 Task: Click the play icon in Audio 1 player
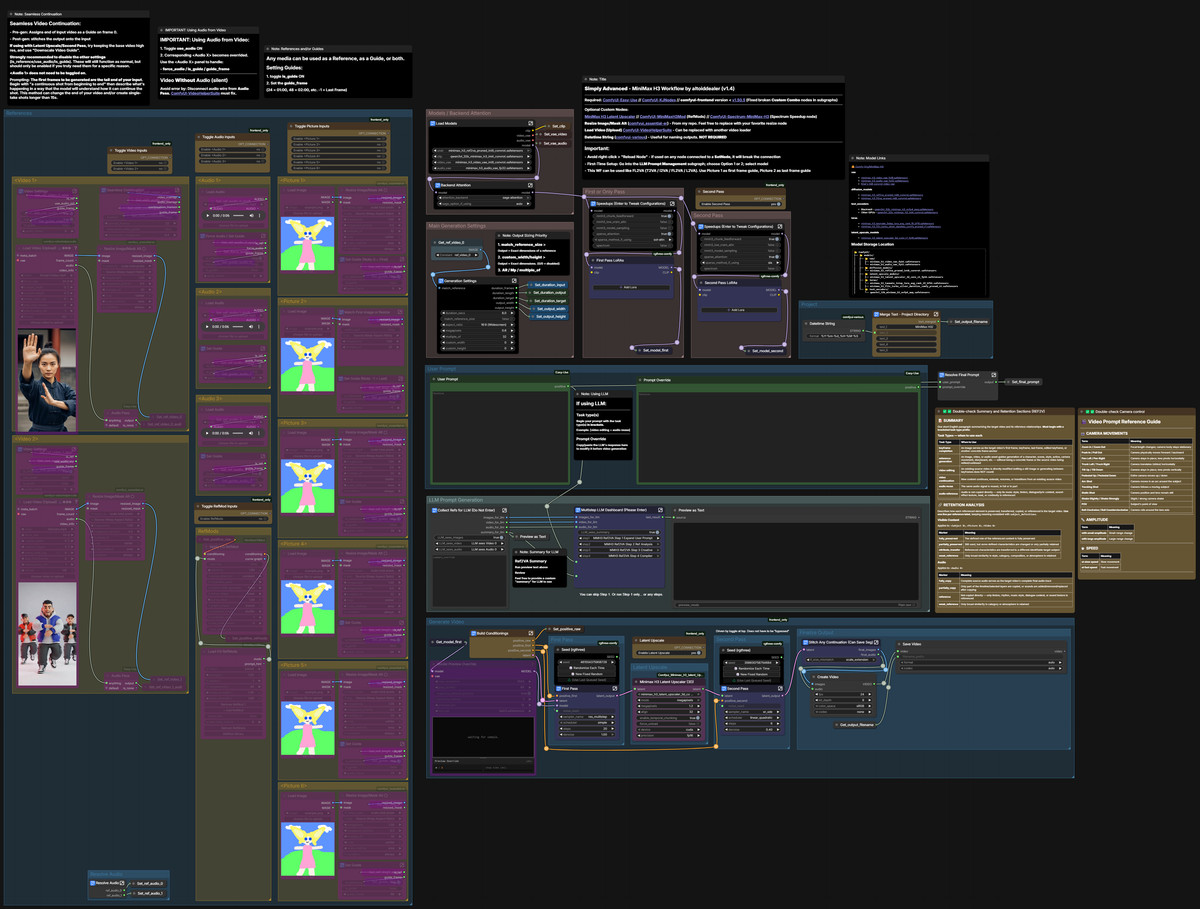(210, 216)
